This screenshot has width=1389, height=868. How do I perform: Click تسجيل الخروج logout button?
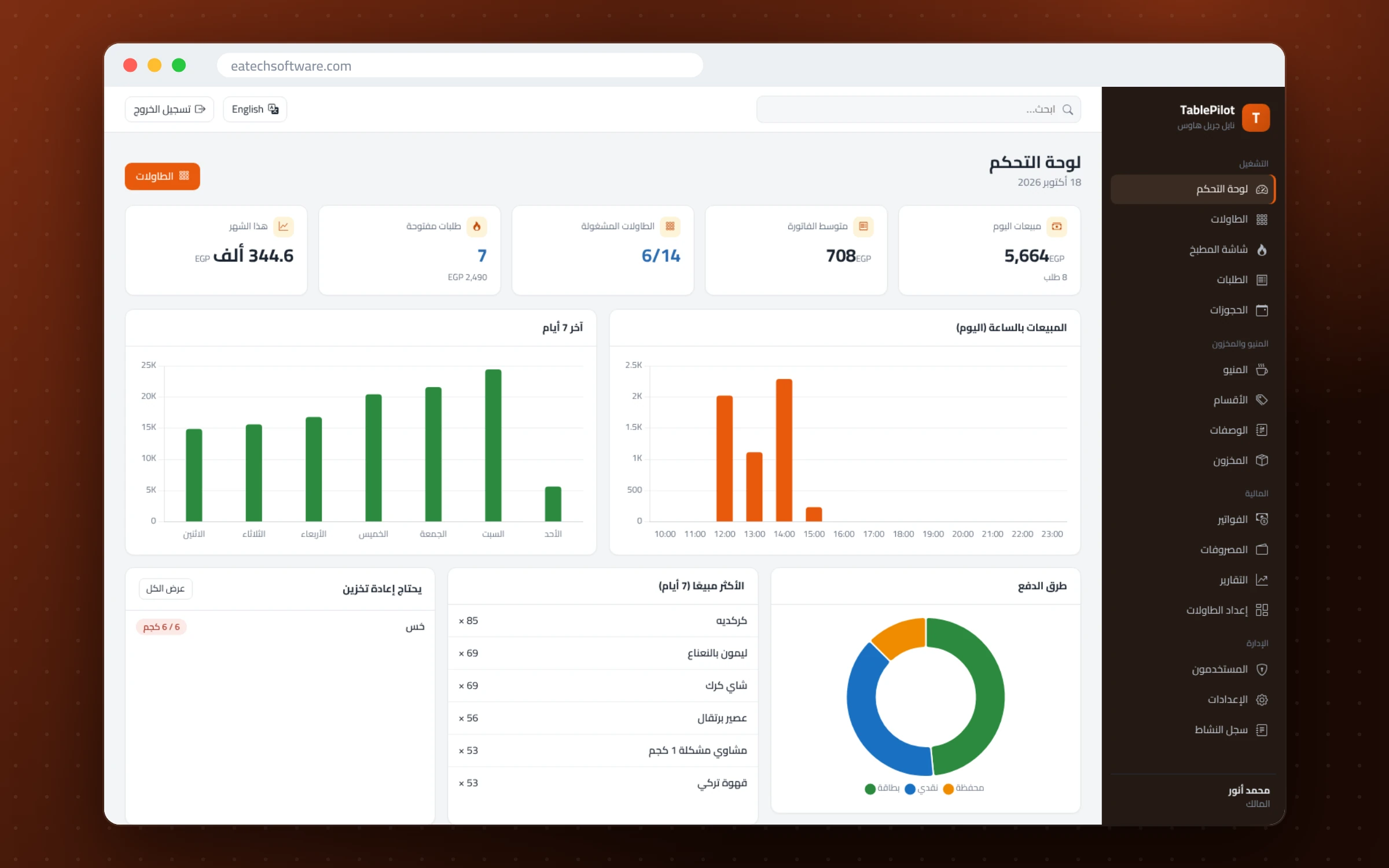[x=170, y=109]
